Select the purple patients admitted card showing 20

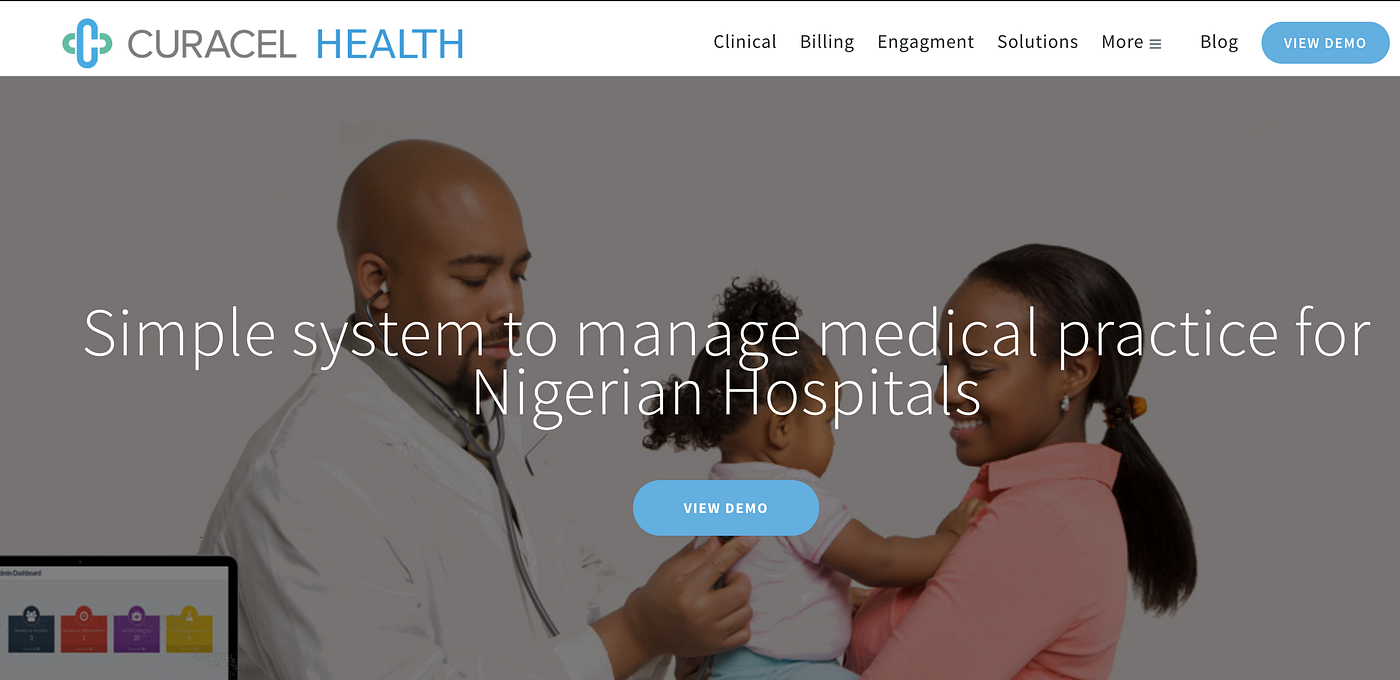(x=137, y=634)
